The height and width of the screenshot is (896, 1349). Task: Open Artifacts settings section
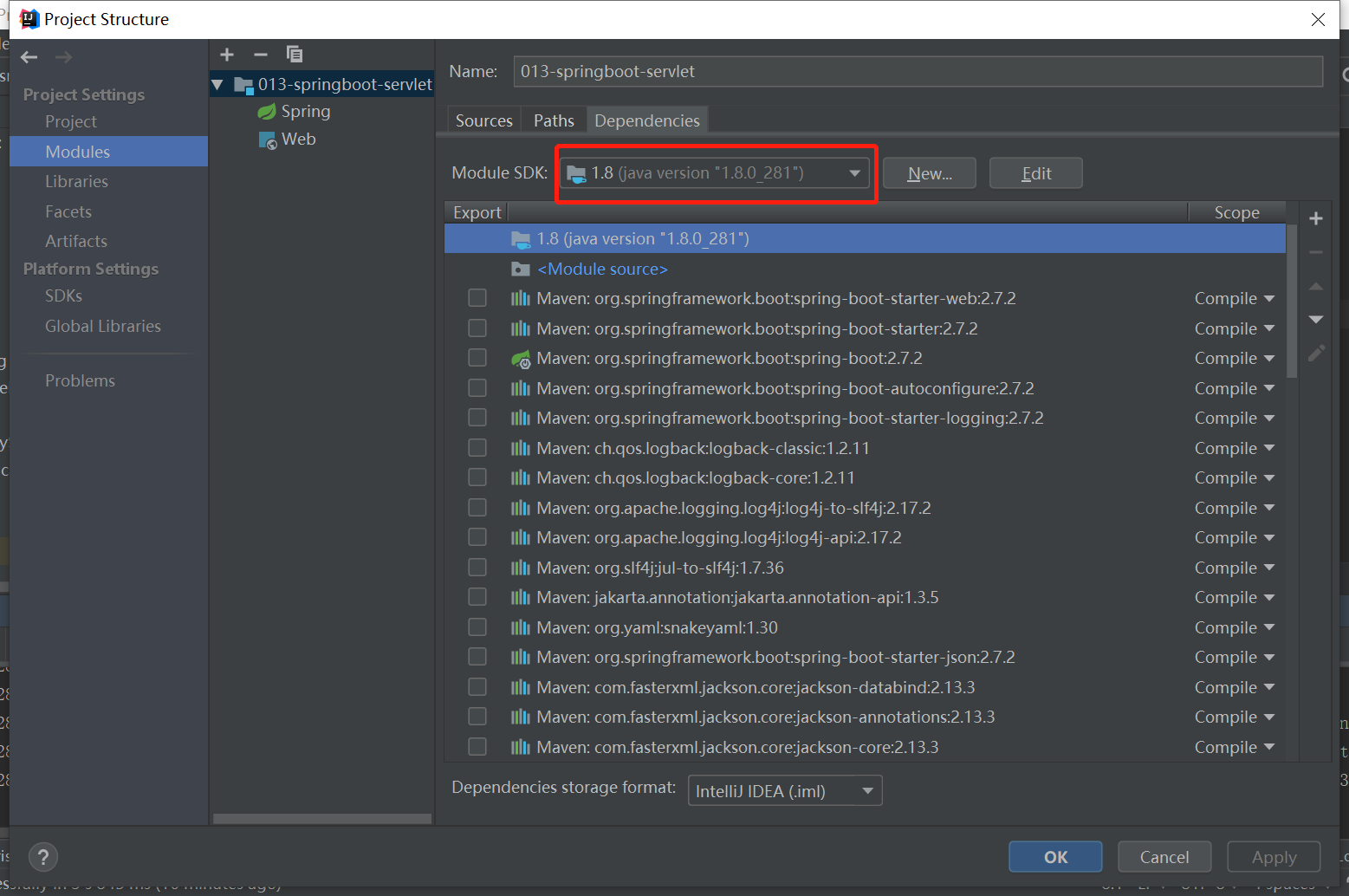click(76, 242)
